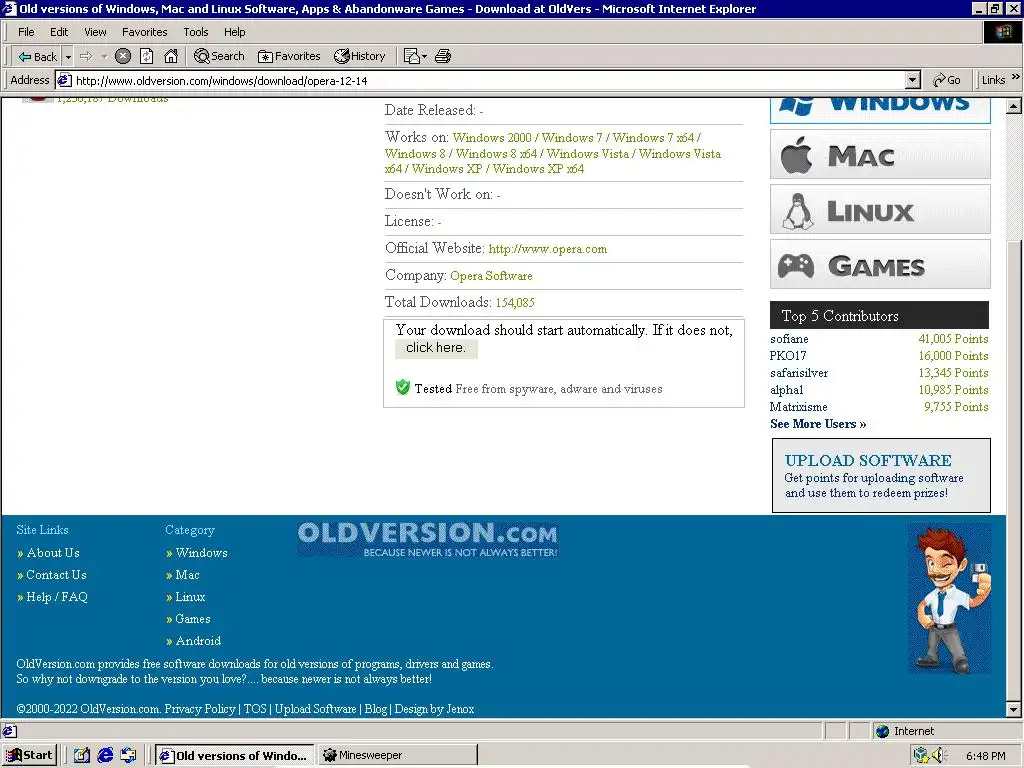Click contributor sofiane
The width and height of the screenshot is (1024, 768).
[x=789, y=339]
